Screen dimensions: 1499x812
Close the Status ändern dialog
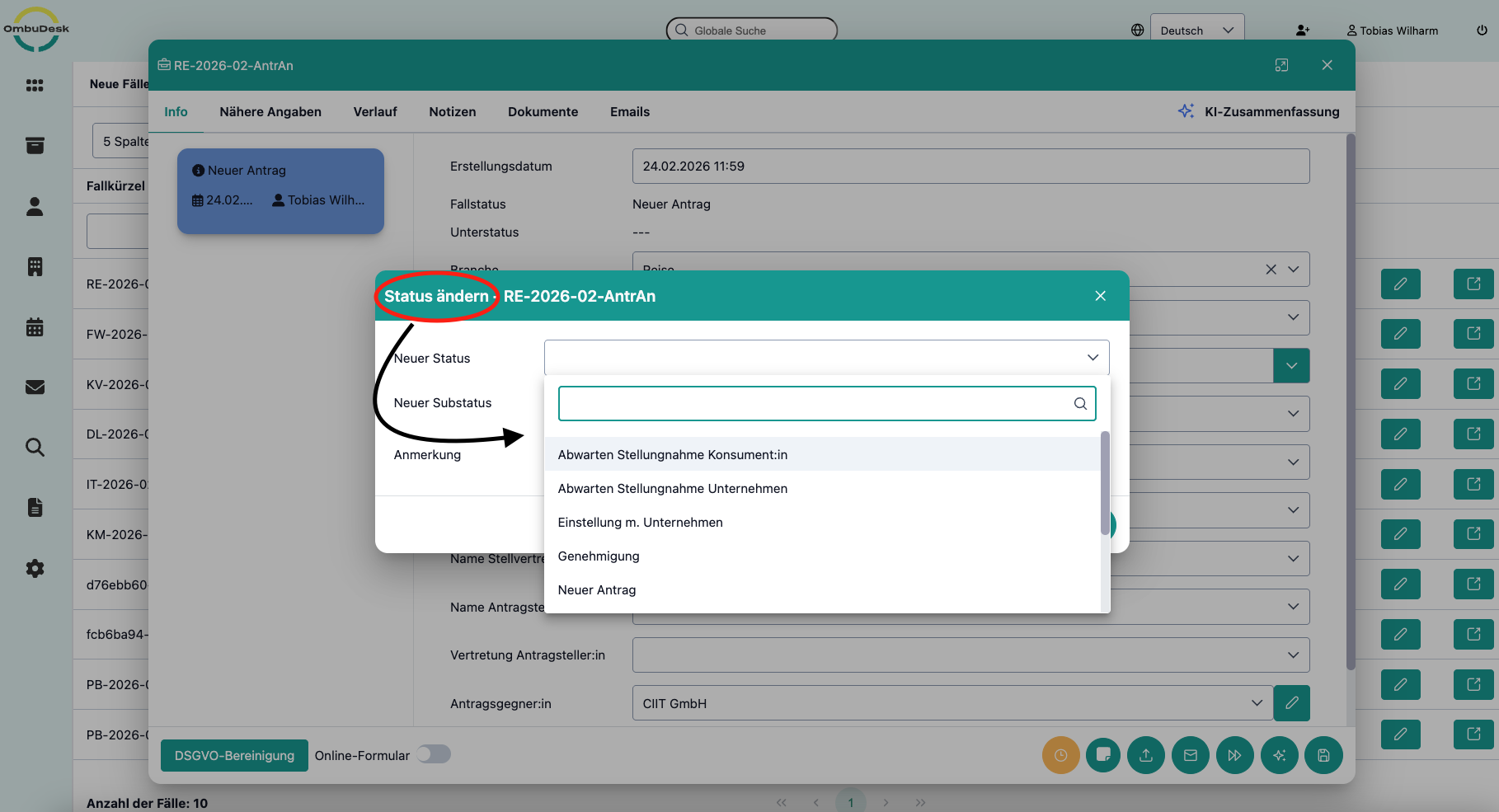[1100, 296]
